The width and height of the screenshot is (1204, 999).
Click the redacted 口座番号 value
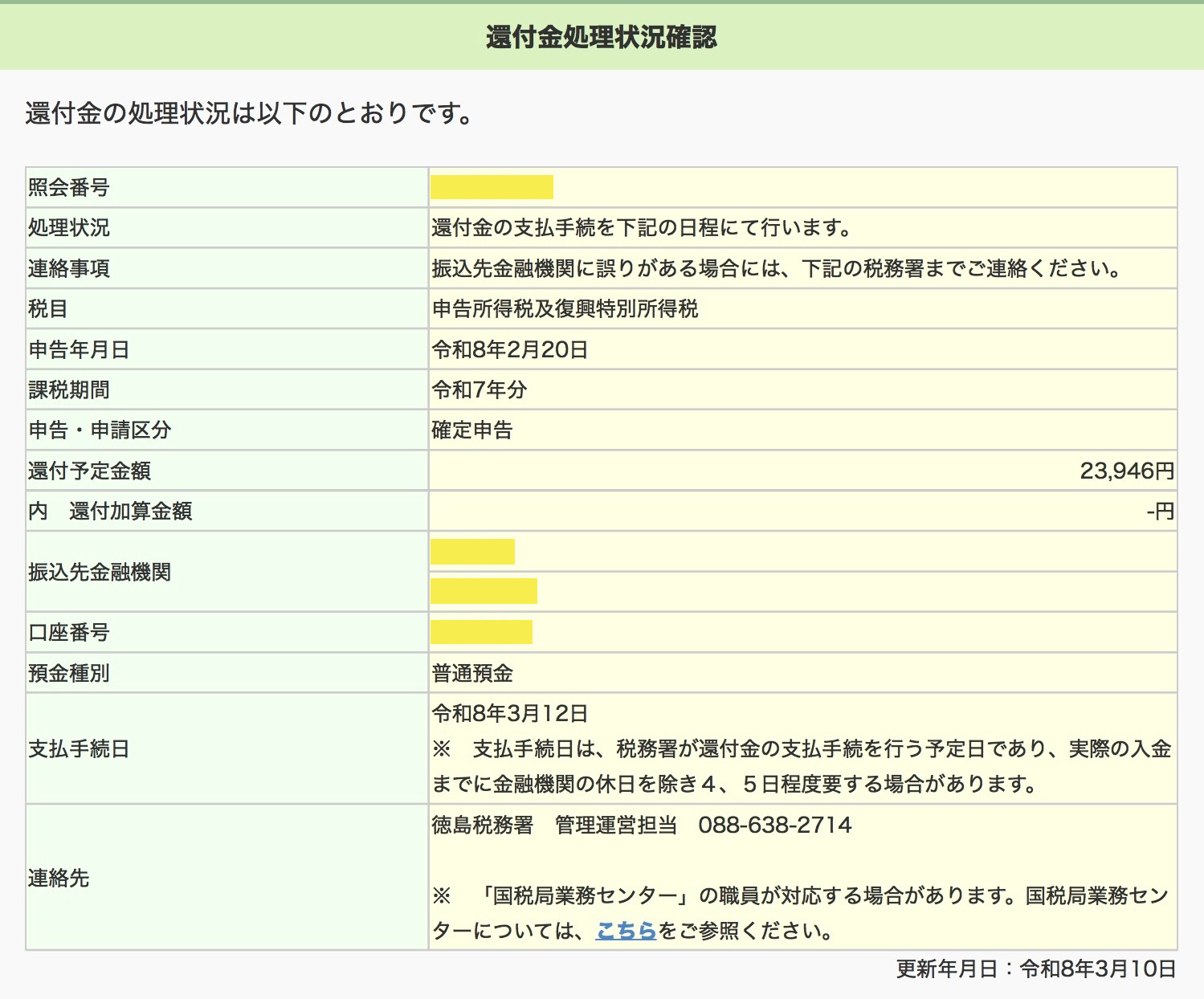click(x=481, y=632)
